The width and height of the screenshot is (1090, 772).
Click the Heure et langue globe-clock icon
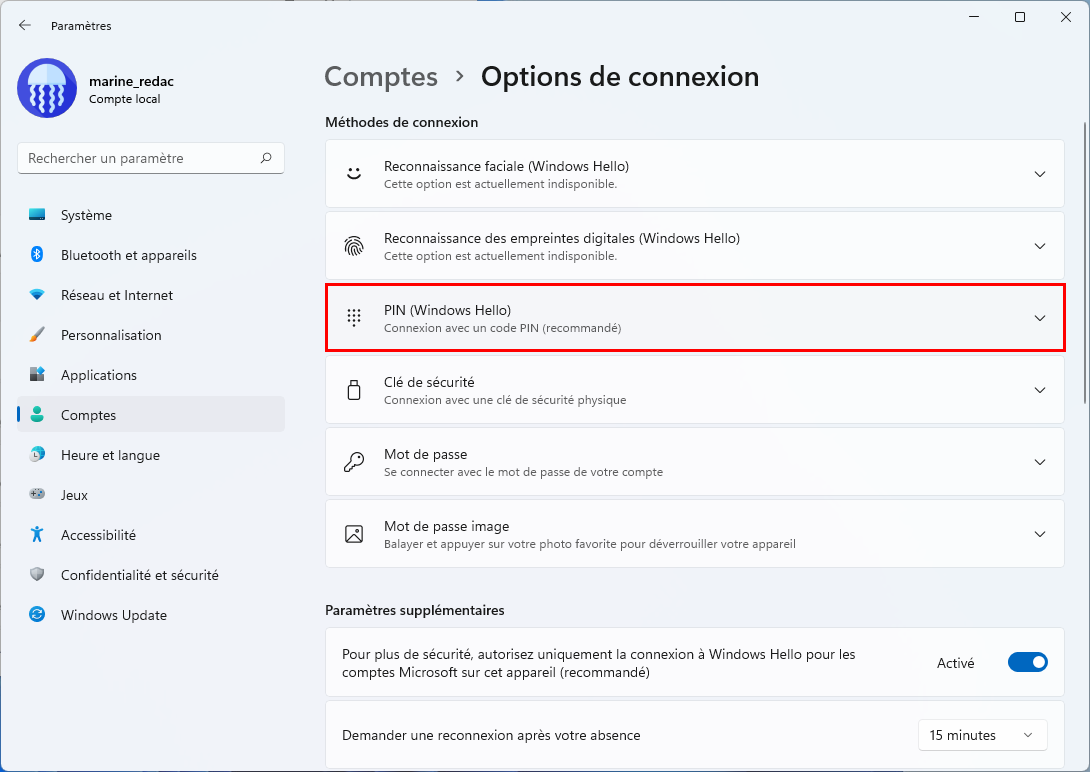(37, 455)
